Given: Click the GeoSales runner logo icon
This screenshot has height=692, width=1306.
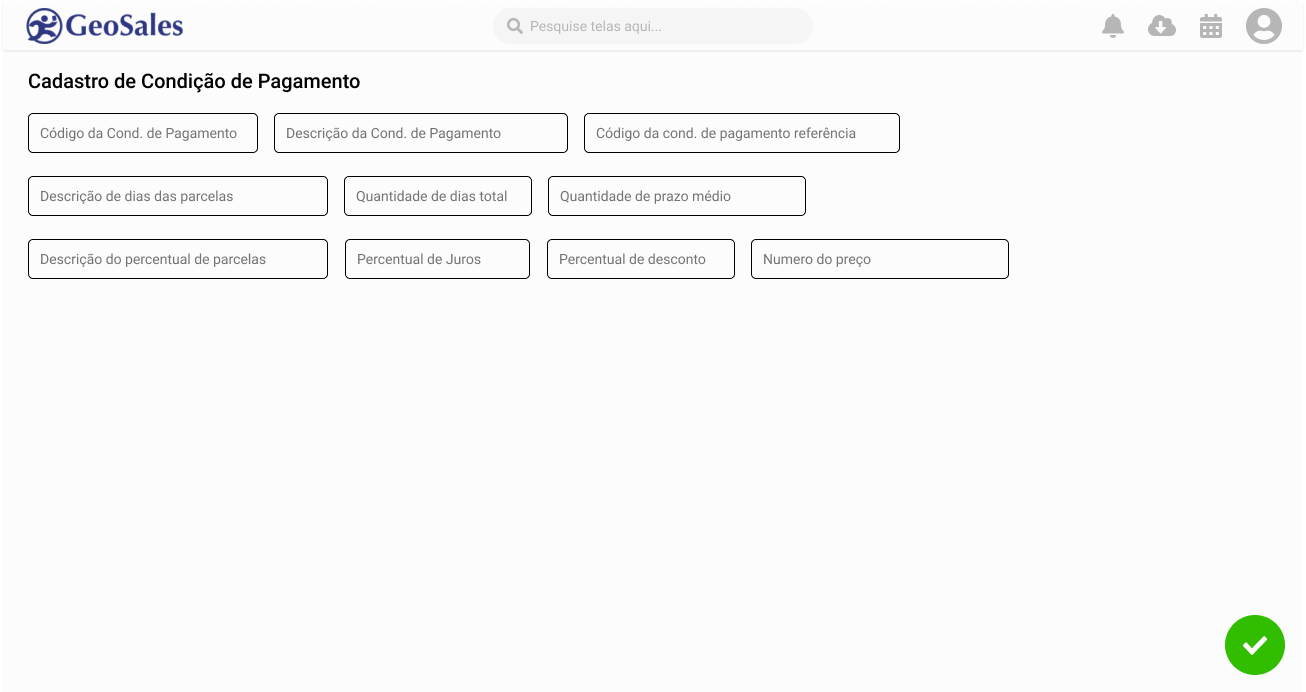Looking at the screenshot, I should [x=45, y=26].
